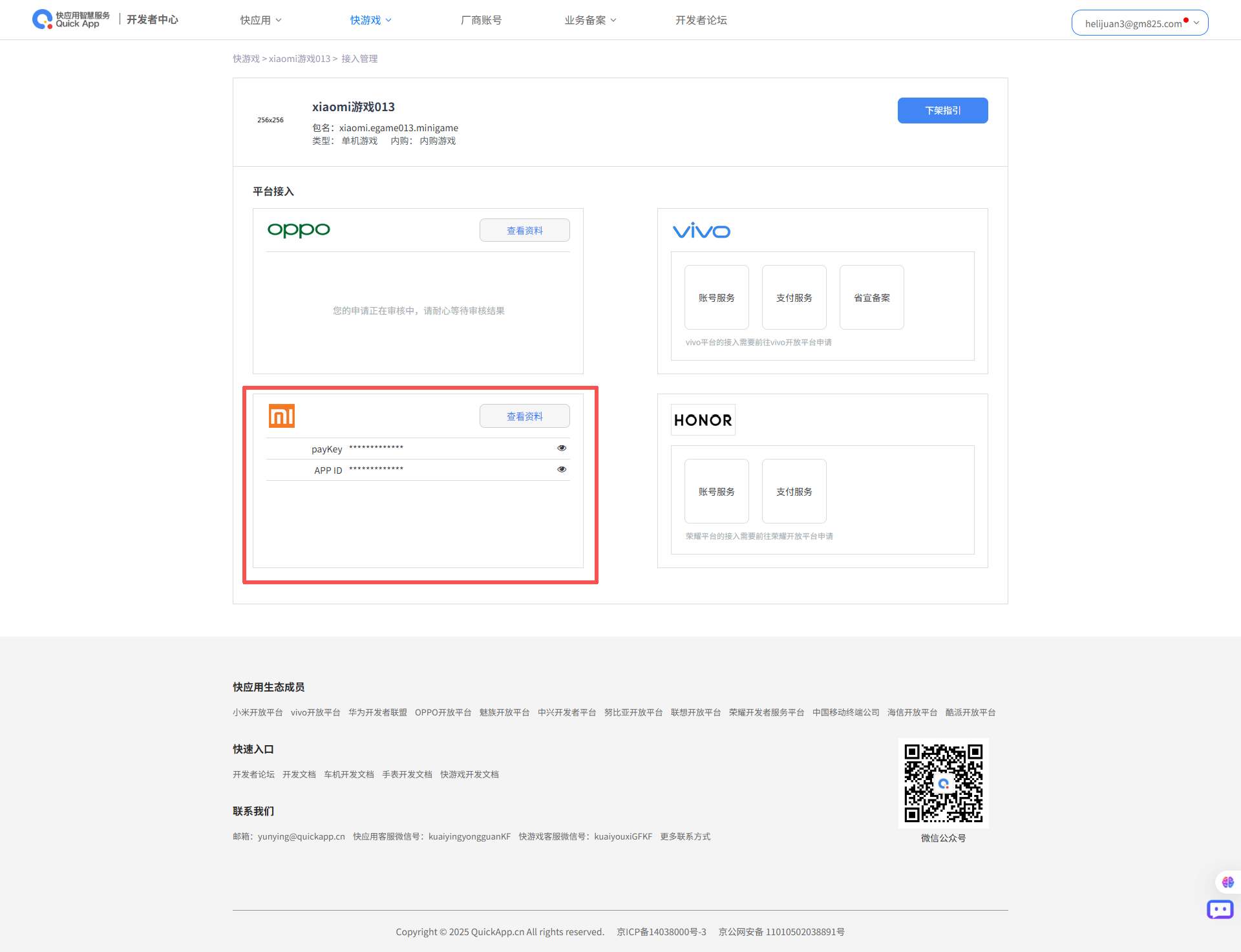Click the Quick App logo icon

[43, 19]
